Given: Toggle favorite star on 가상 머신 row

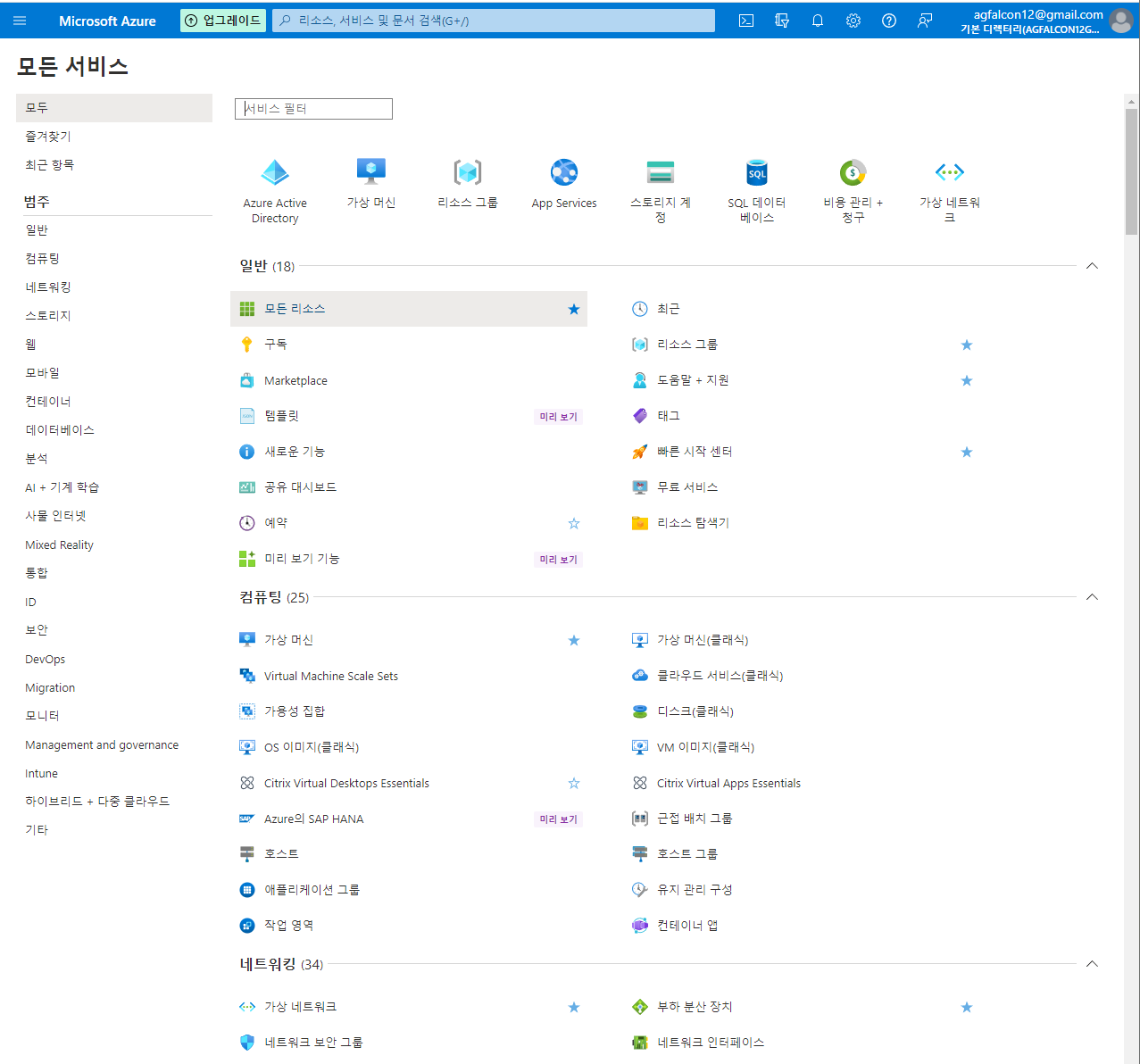Looking at the screenshot, I should (574, 640).
